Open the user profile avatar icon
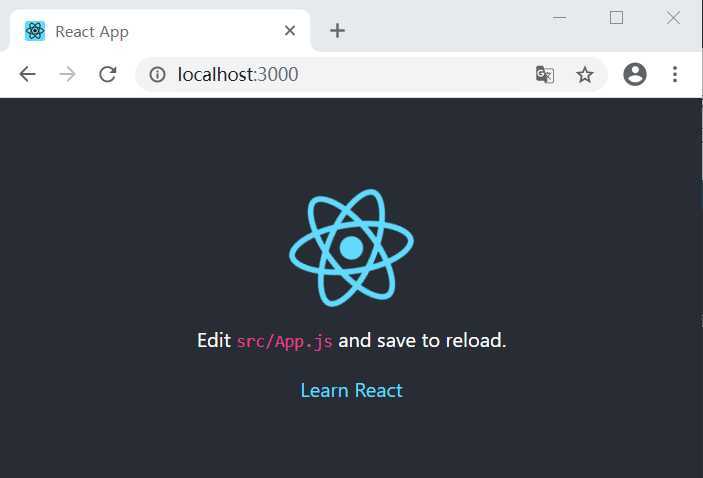The image size is (703, 478). (x=635, y=74)
